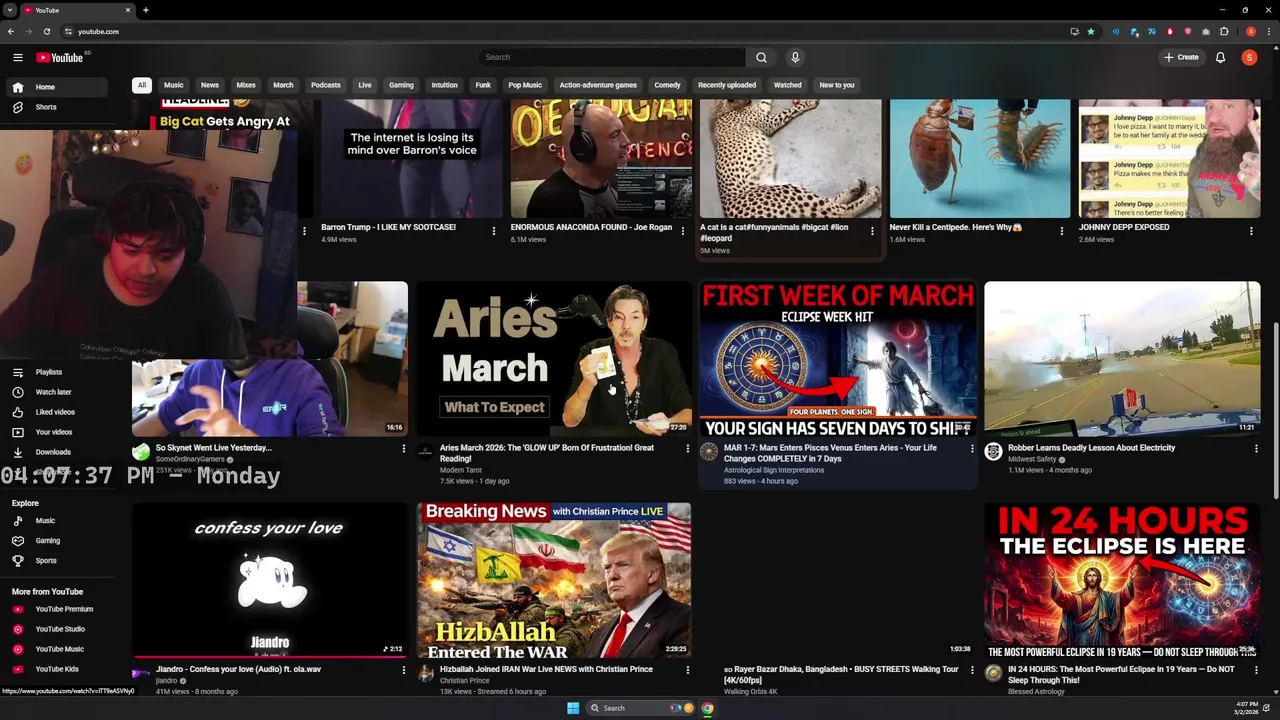Click the YouTube logo
1280x720 pixels.
[61, 57]
